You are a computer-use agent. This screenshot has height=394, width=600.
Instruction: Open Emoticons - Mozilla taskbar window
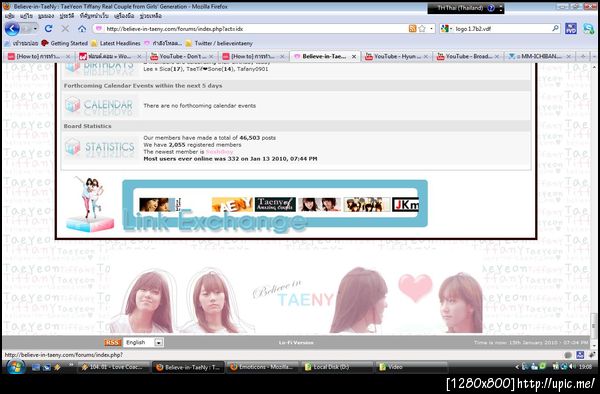coord(262,367)
